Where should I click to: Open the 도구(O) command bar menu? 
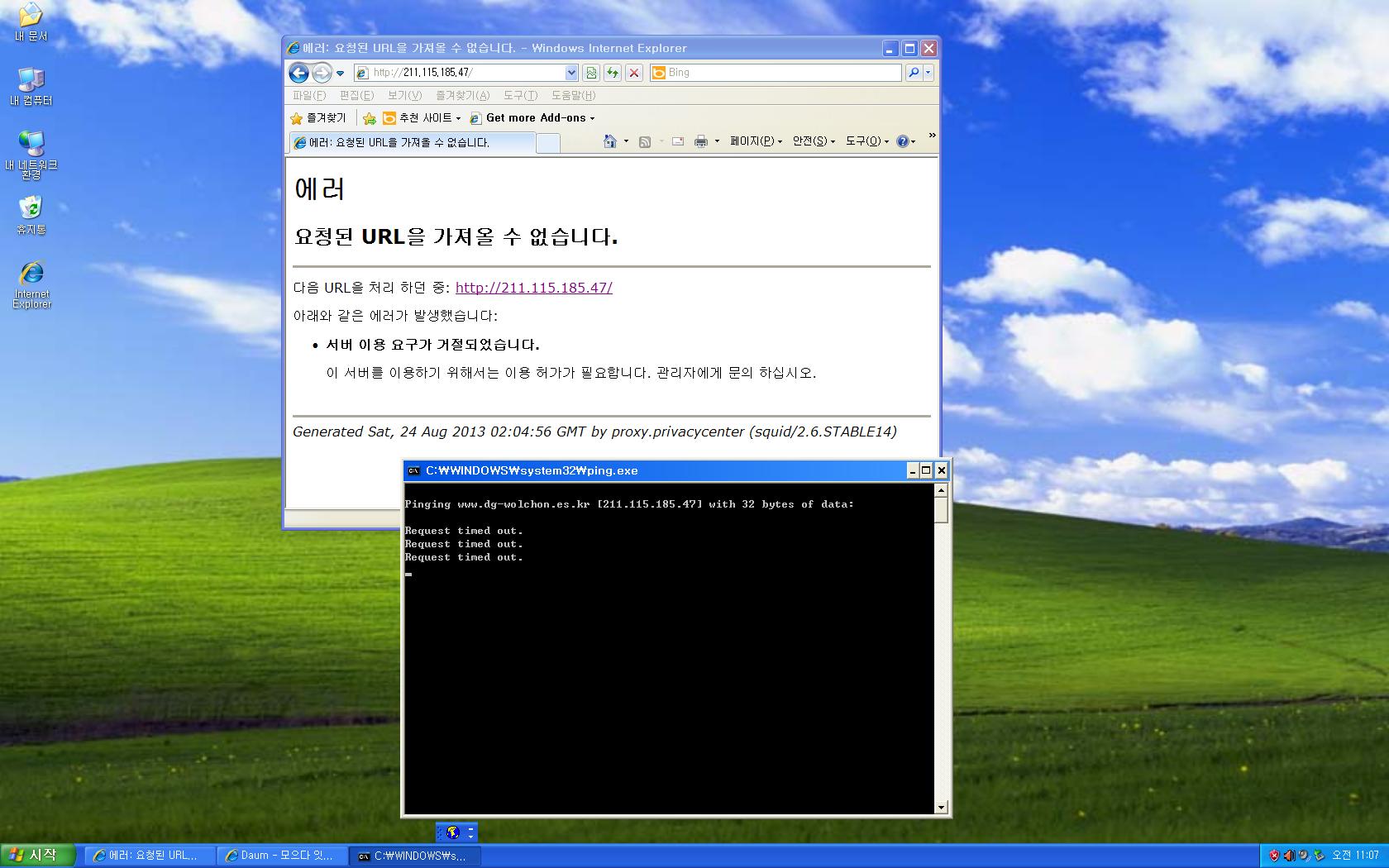866,141
